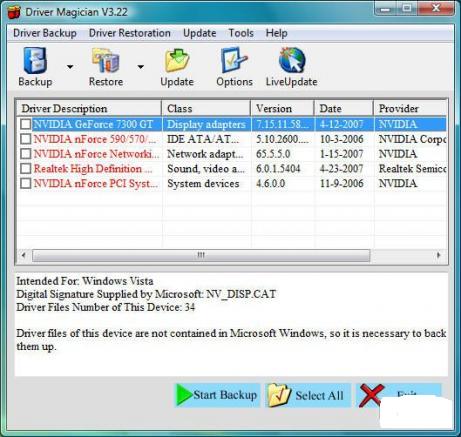Click the horizontal scrollbar thumb
This screenshot has width=461, height=437.
[201, 255]
